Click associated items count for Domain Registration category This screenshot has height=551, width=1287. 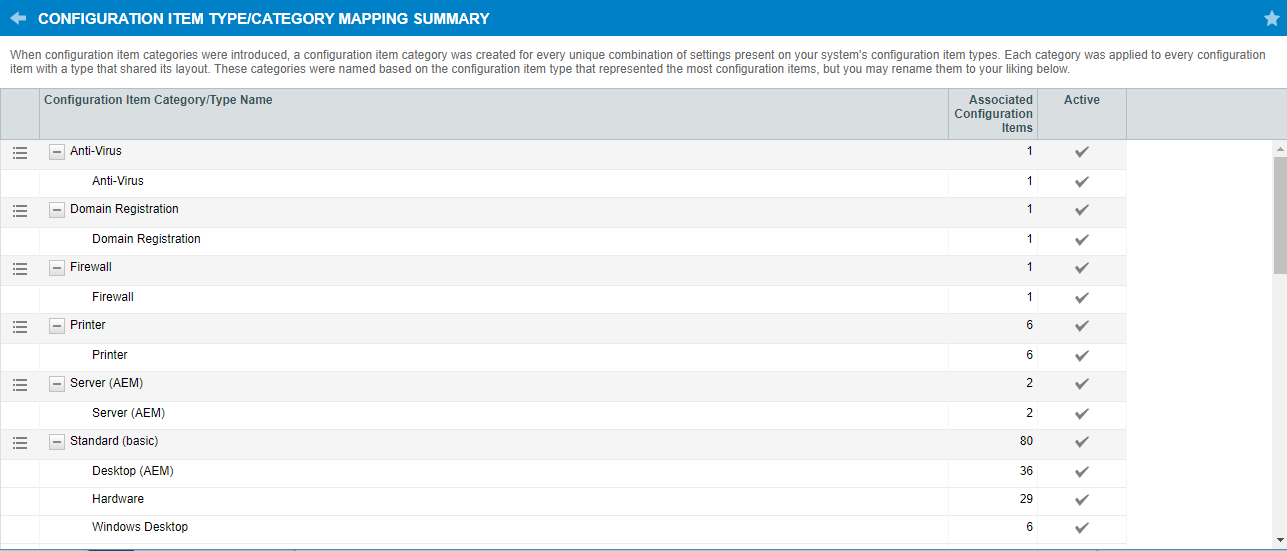[1029, 209]
